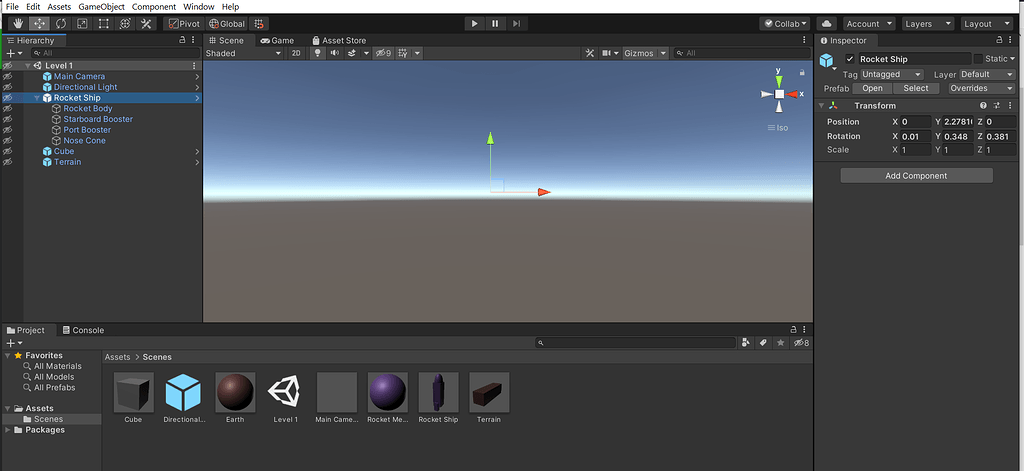Open the Overrides dropdown
The height and width of the screenshot is (471, 1024).
click(x=982, y=88)
